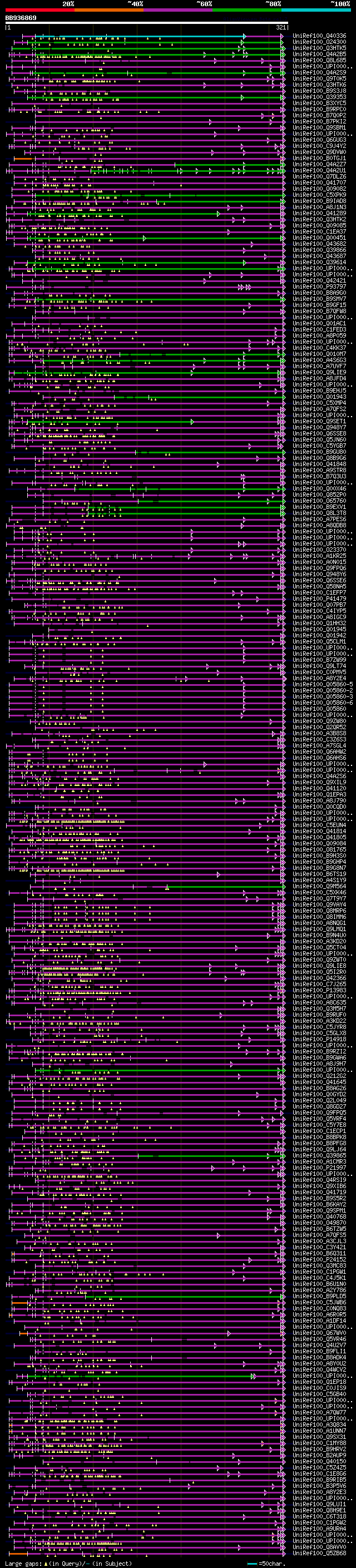Select label UniRef100_A4S6G3

coord(319,360)
